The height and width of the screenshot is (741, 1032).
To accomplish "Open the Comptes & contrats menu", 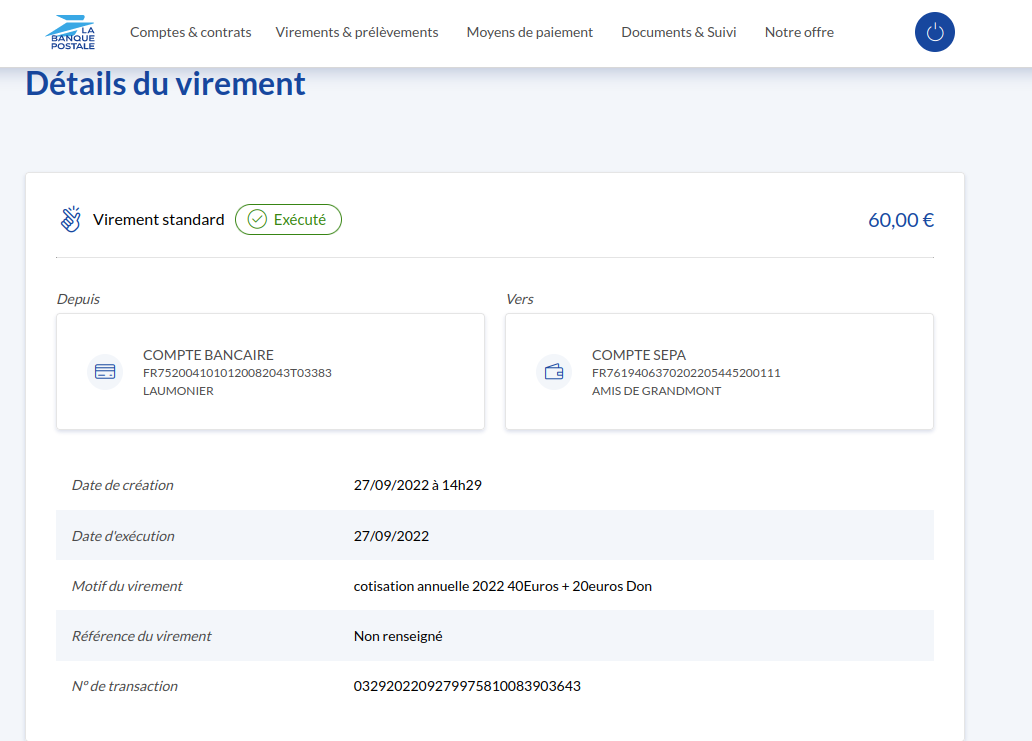I will pyautogui.click(x=190, y=32).
